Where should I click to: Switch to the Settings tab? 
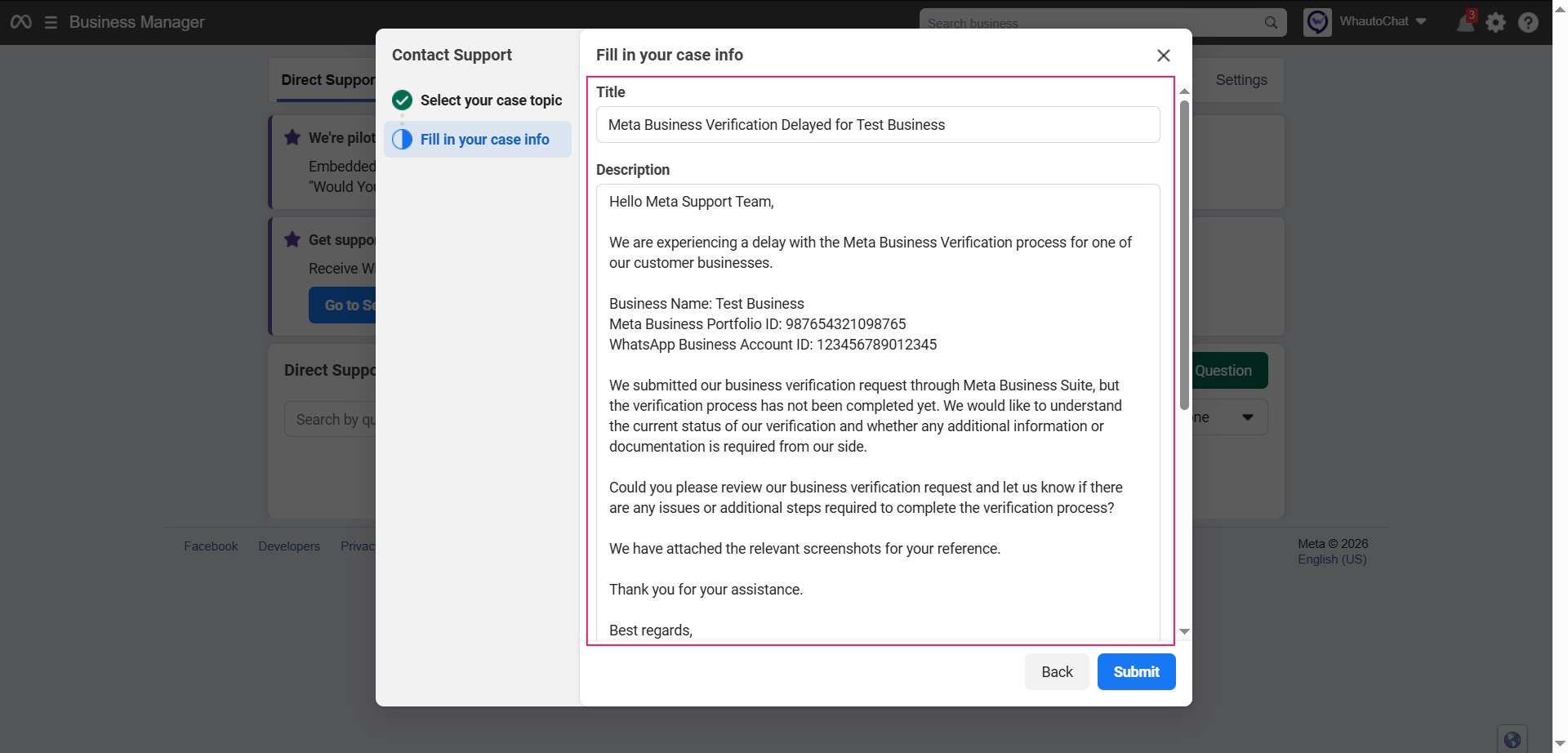1241,80
